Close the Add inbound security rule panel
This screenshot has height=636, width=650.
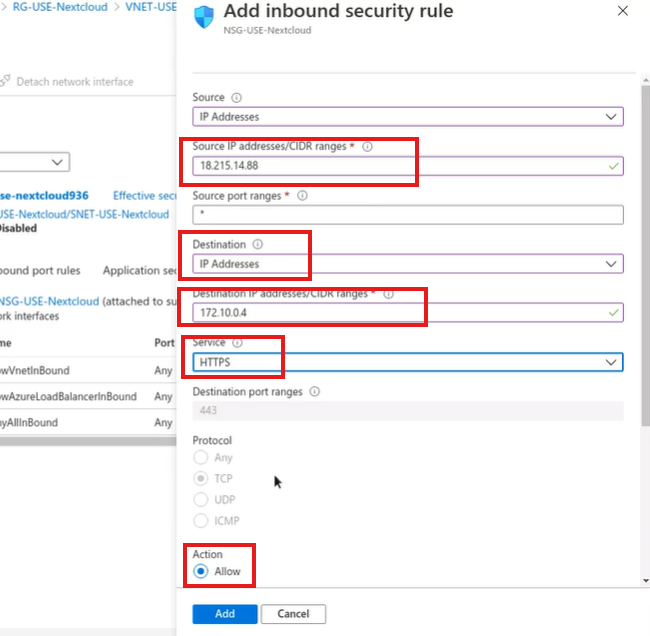point(623,11)
